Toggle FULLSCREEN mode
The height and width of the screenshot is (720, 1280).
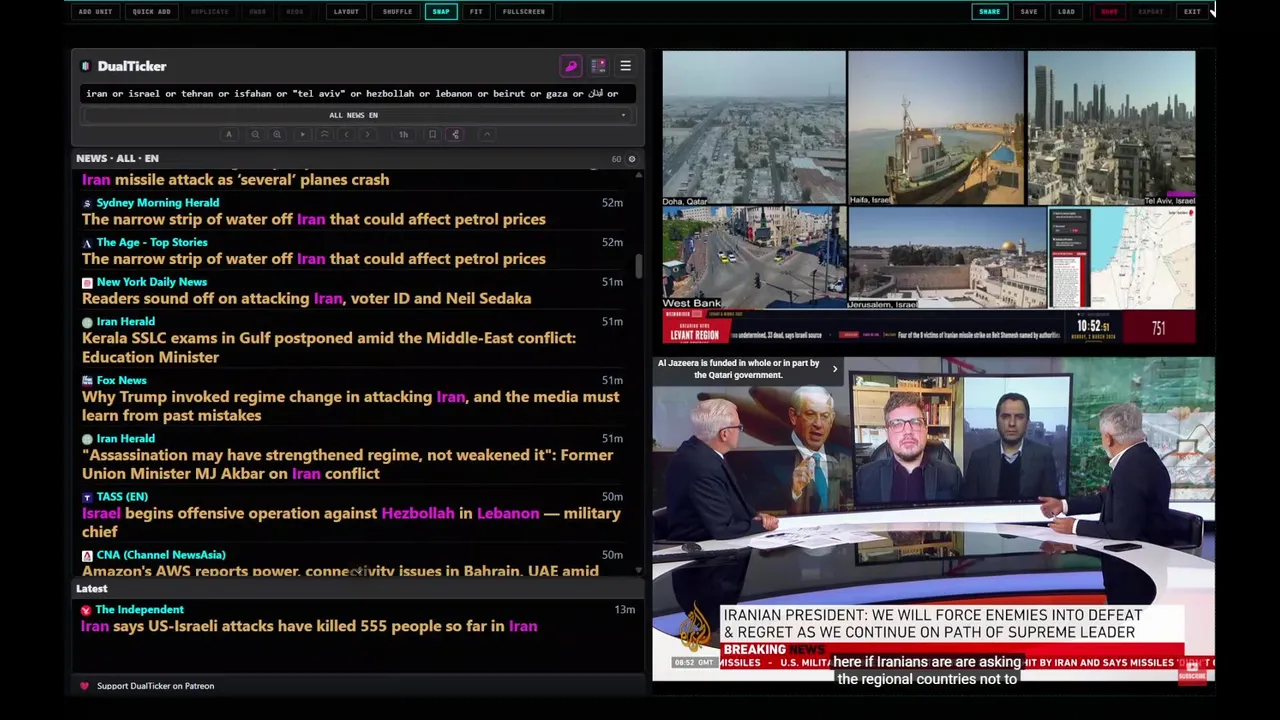tap(524, 12)
